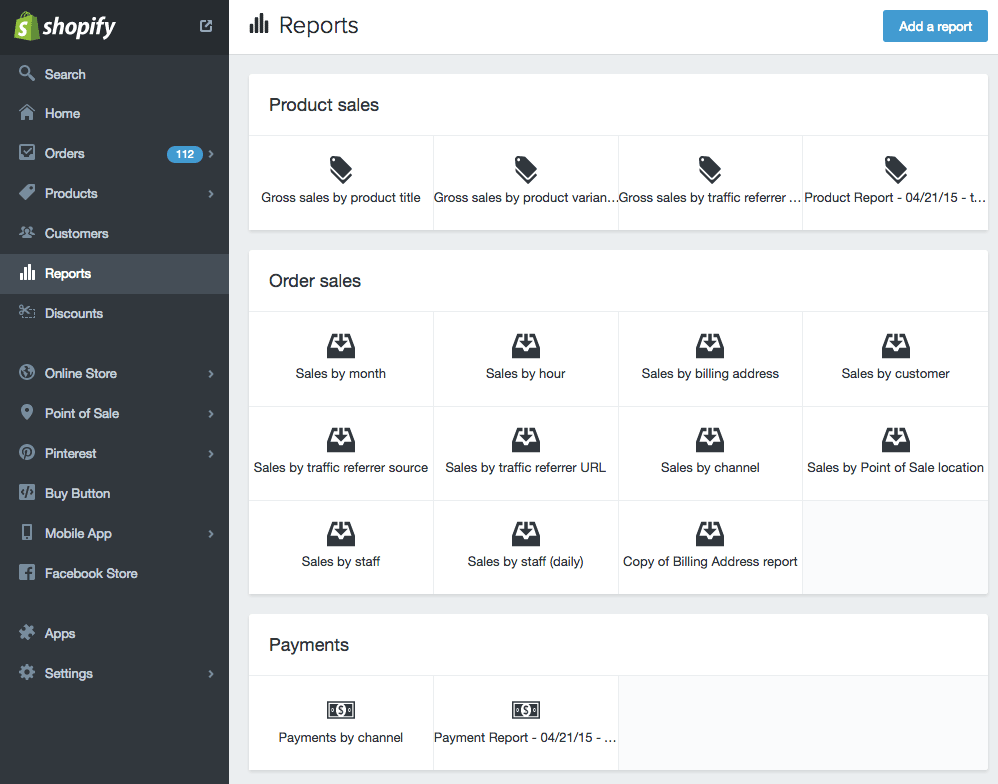Click the Apps puzzle piece icon

pos(27,633)
